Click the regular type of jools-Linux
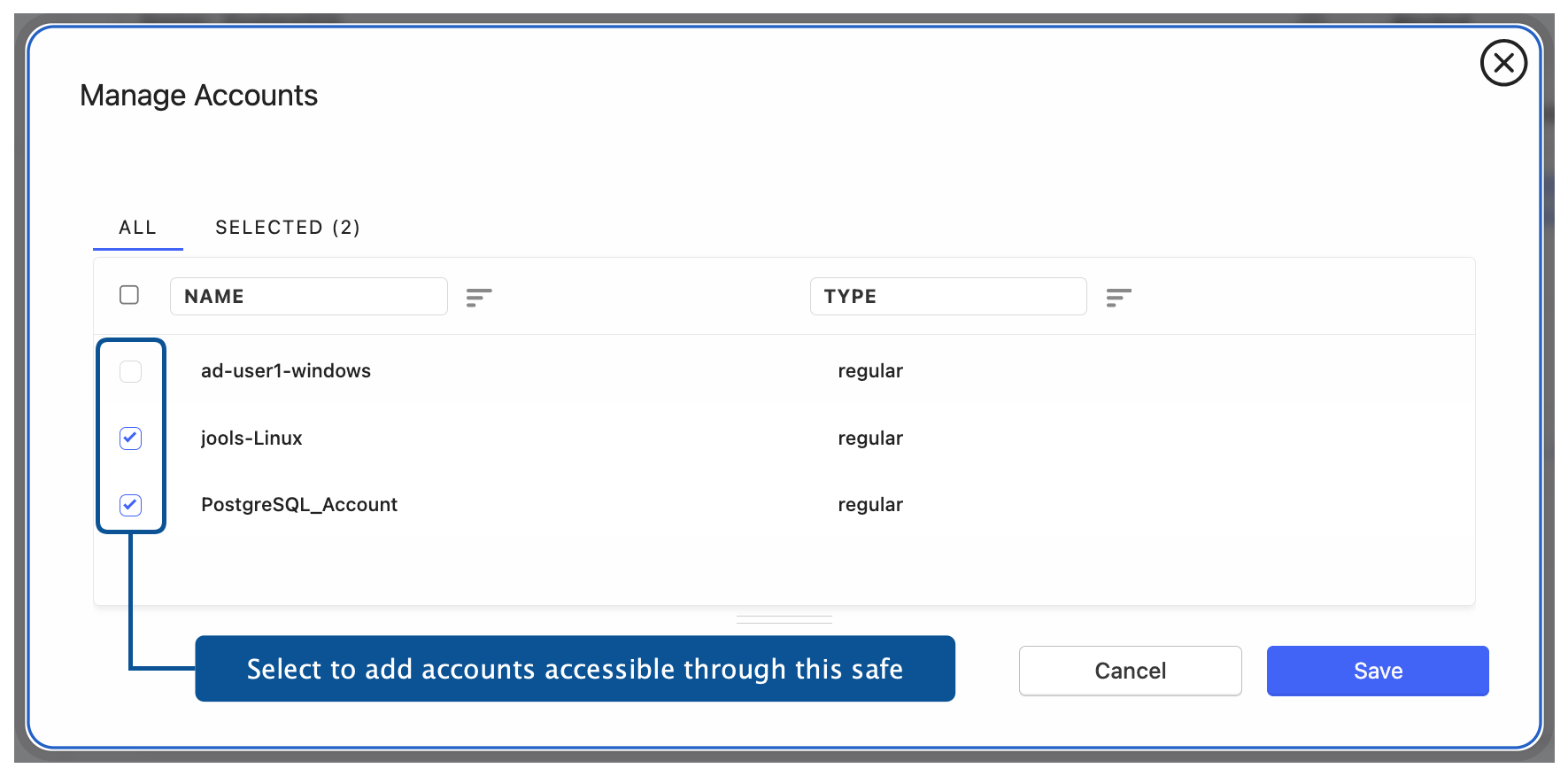Image resolution: width=1568 pixels, height=784 pixels. click(869, 439)
